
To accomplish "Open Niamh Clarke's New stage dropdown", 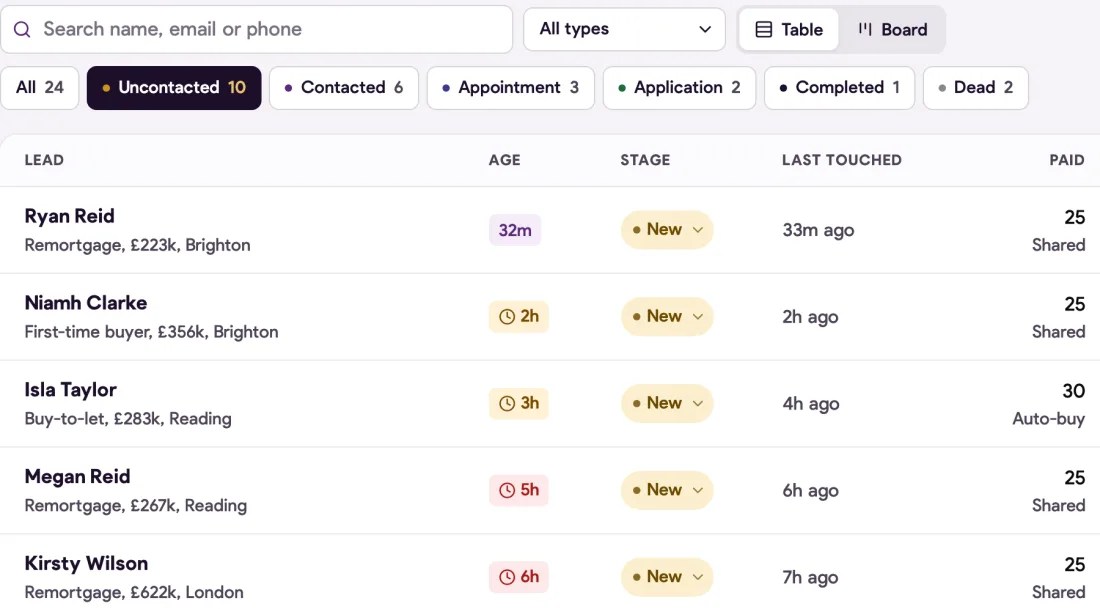I will (x=667, y=316).
